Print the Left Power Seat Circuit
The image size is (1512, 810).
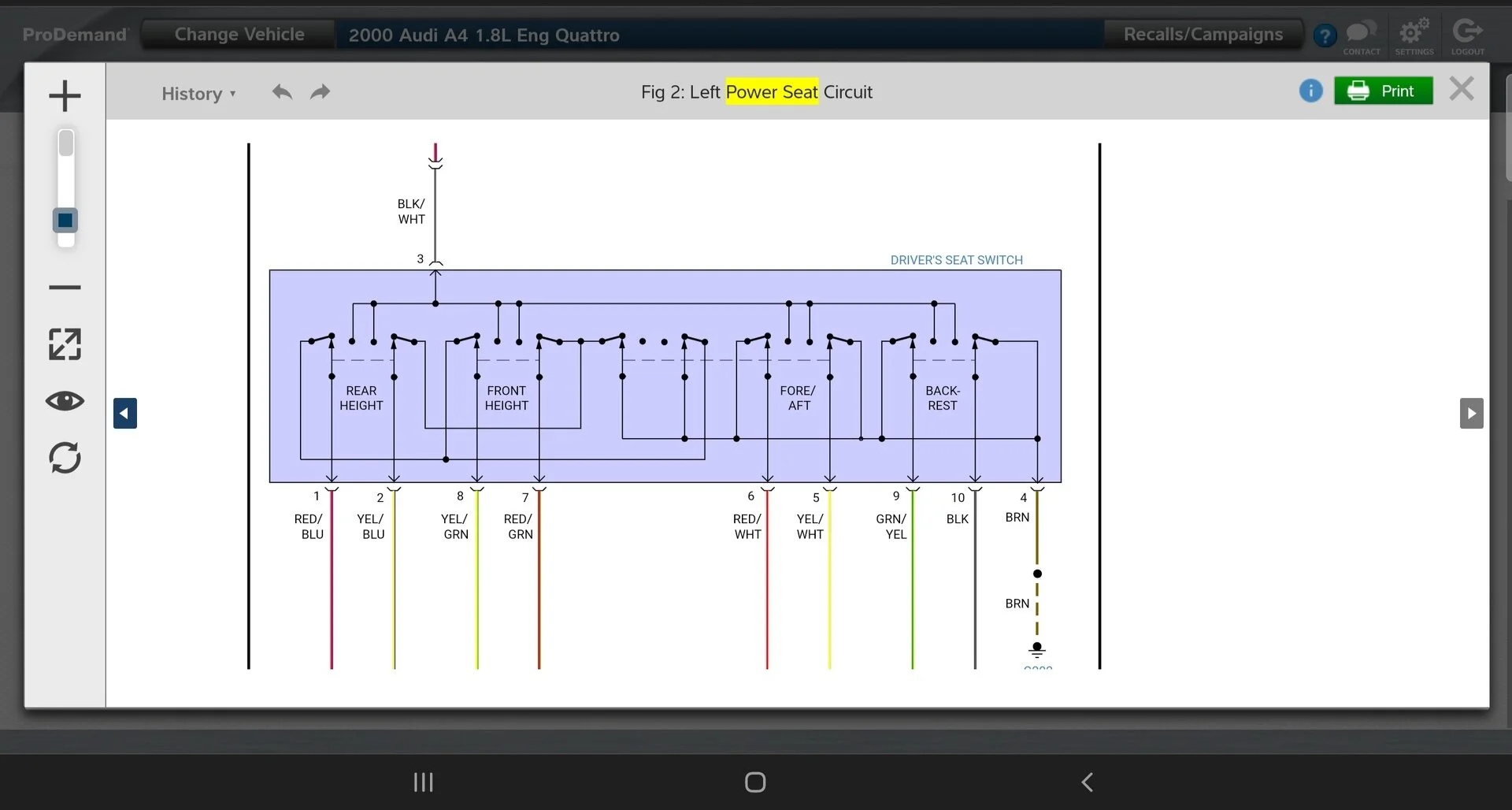tap(1383, 91)
